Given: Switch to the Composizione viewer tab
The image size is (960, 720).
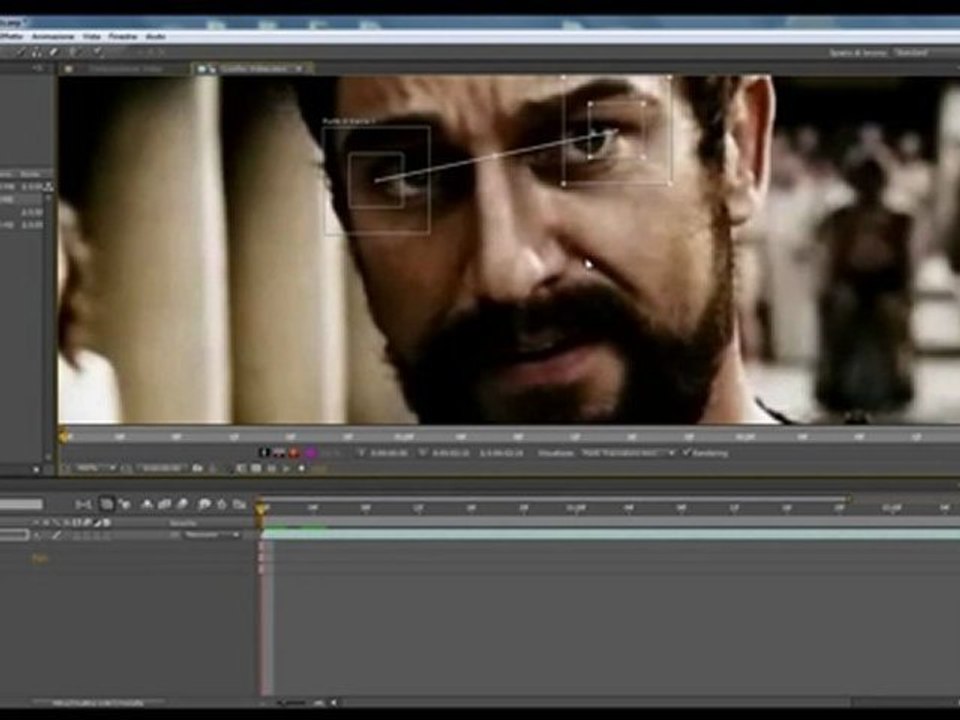Looking at the screenshot, I should [x=125, y=69].
